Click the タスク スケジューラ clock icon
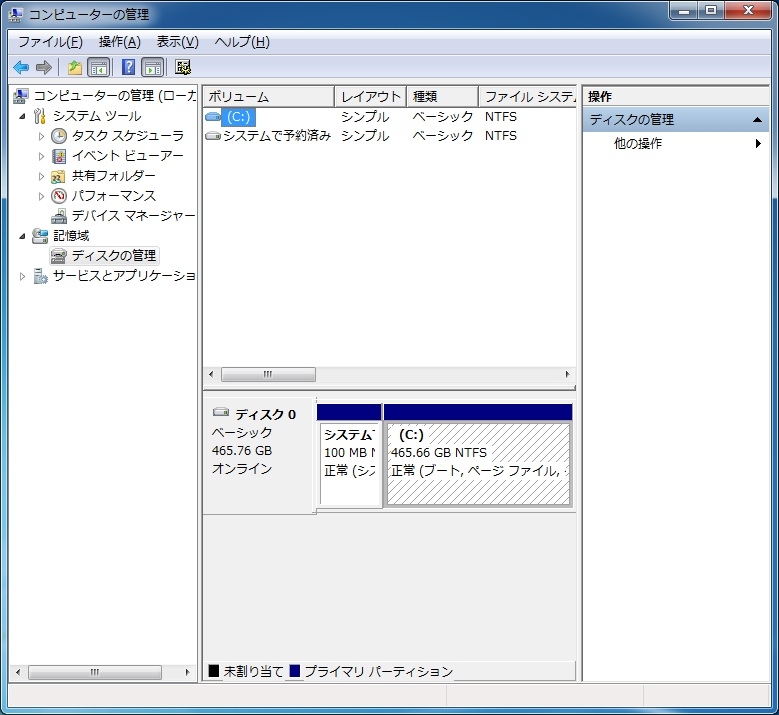 click(59, 136)
